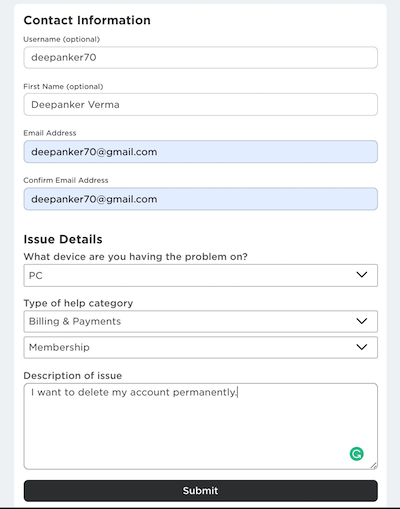Image resolution: width=400 pixels, height=509 pixels.
Task: Submit the support request form
Action: (200, 491)
